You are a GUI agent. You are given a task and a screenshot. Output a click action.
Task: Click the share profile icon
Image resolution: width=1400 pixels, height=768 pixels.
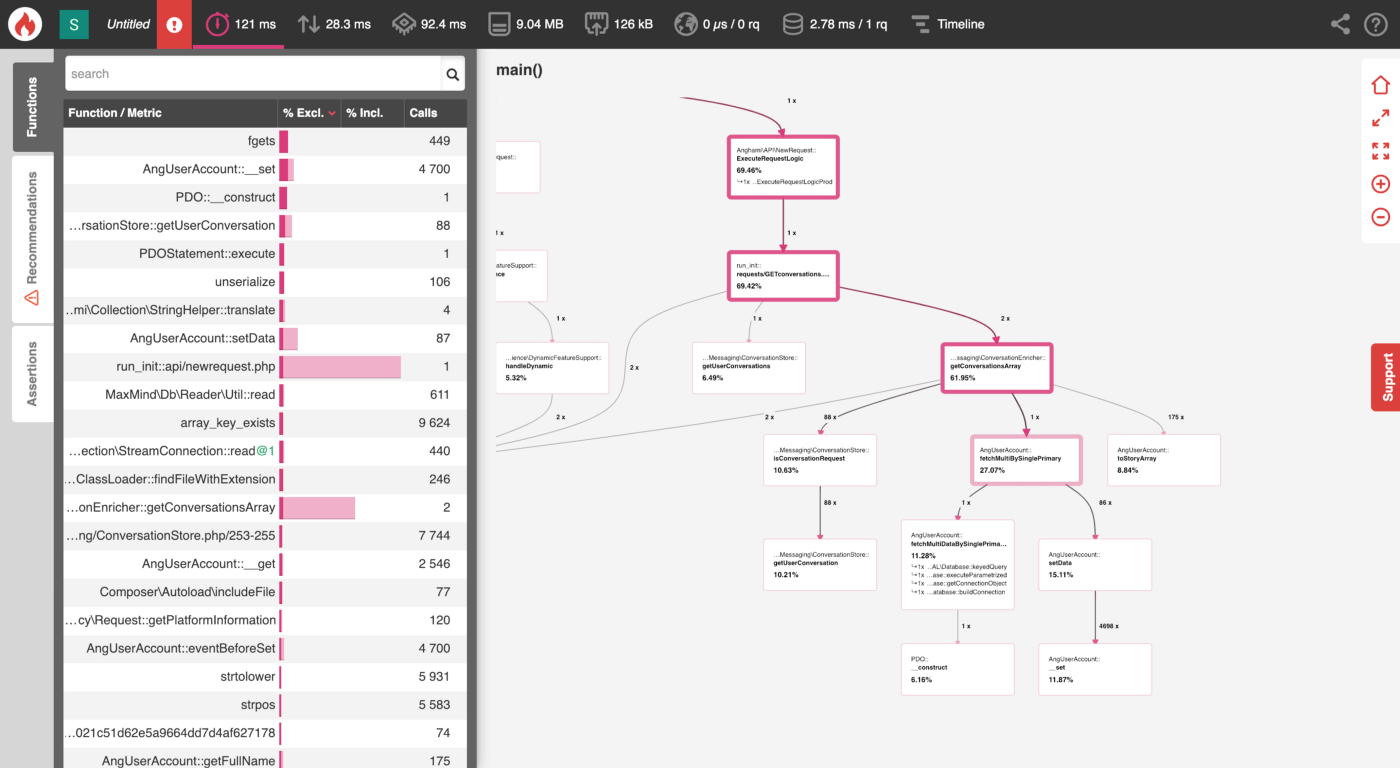point(1340,24)
